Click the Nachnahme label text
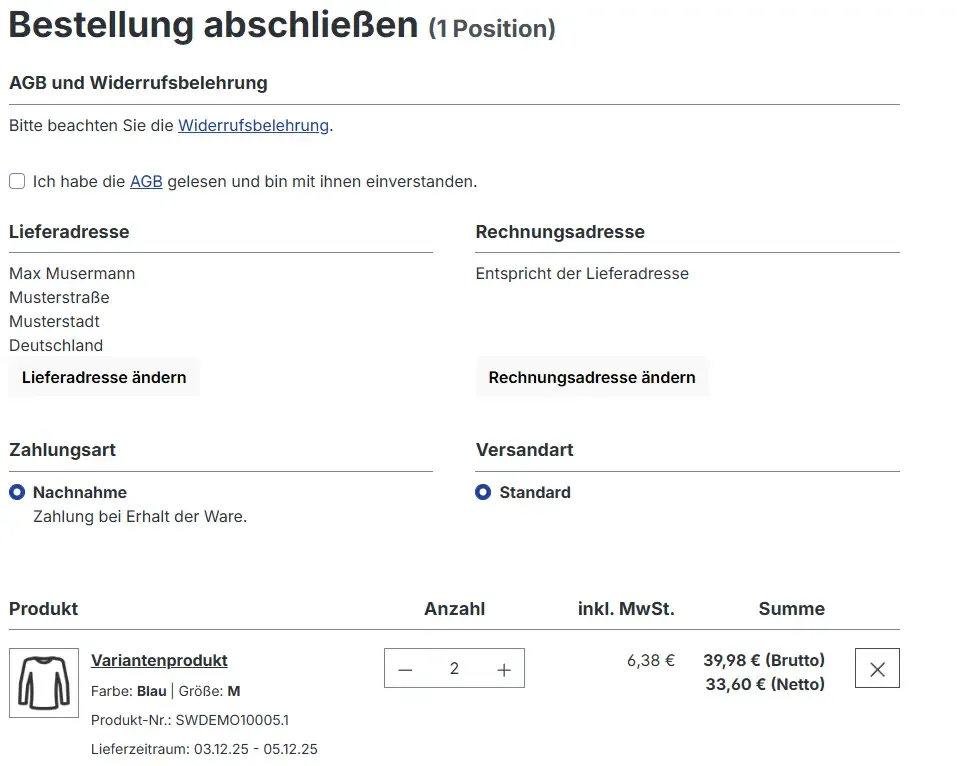Viewport: 970px width, 766px height. (80, 492)
